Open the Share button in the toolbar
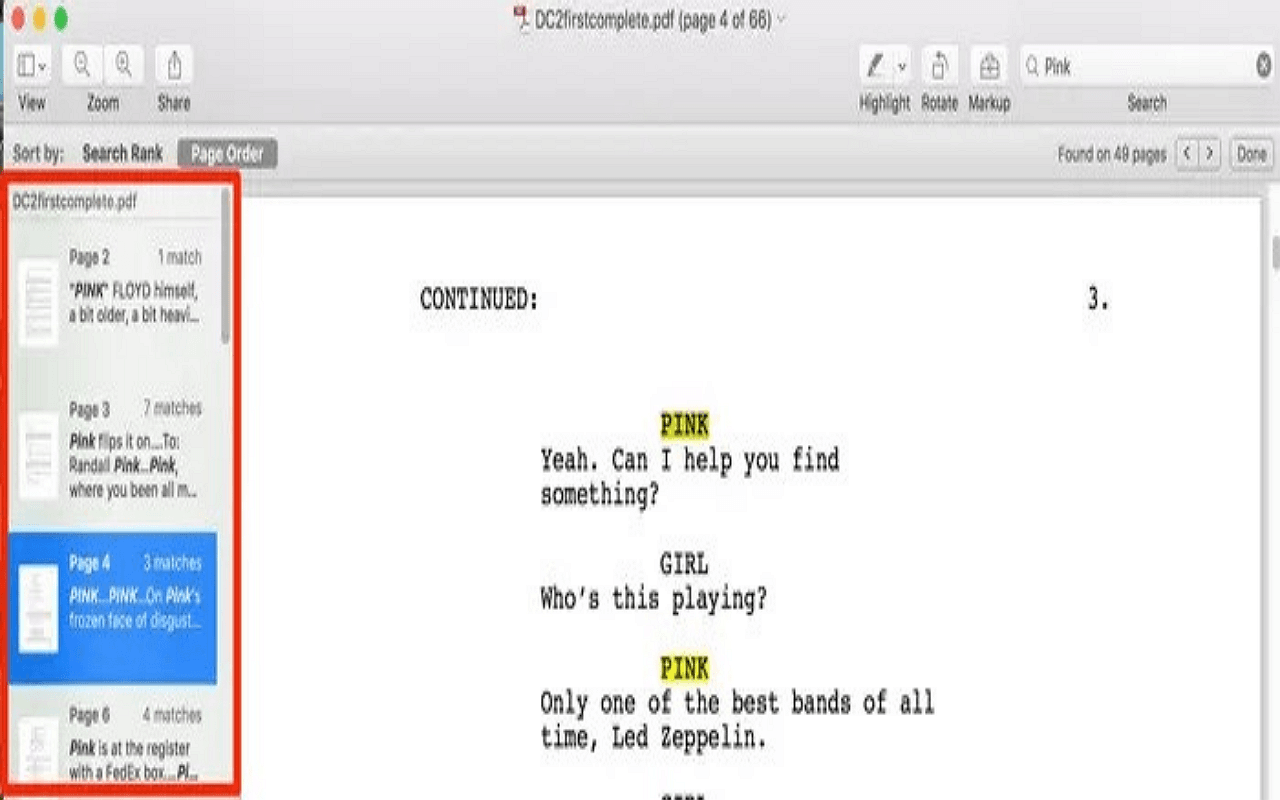 (x=174, y=66)
